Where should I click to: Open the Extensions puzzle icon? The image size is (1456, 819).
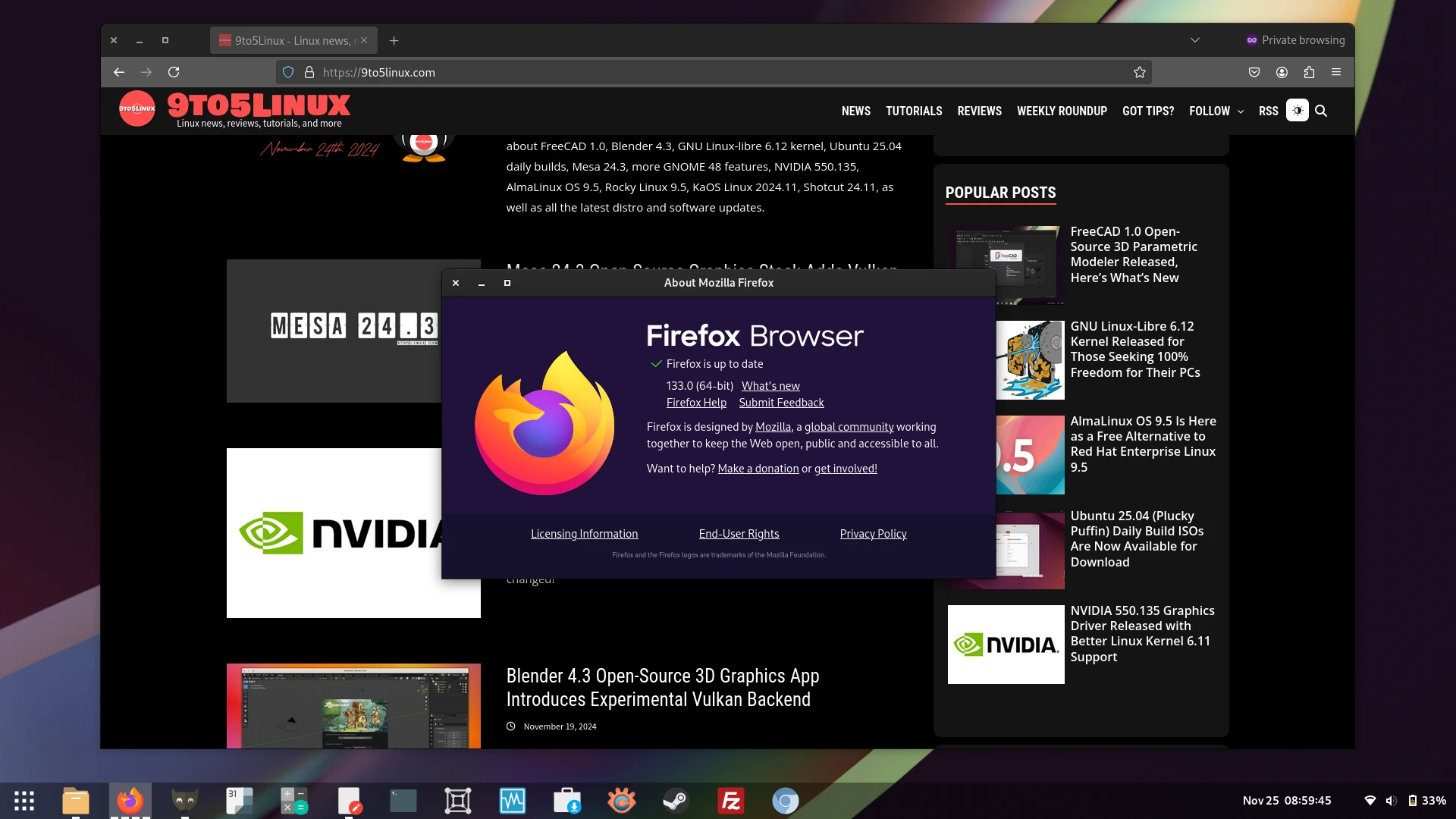[1309, 72]
